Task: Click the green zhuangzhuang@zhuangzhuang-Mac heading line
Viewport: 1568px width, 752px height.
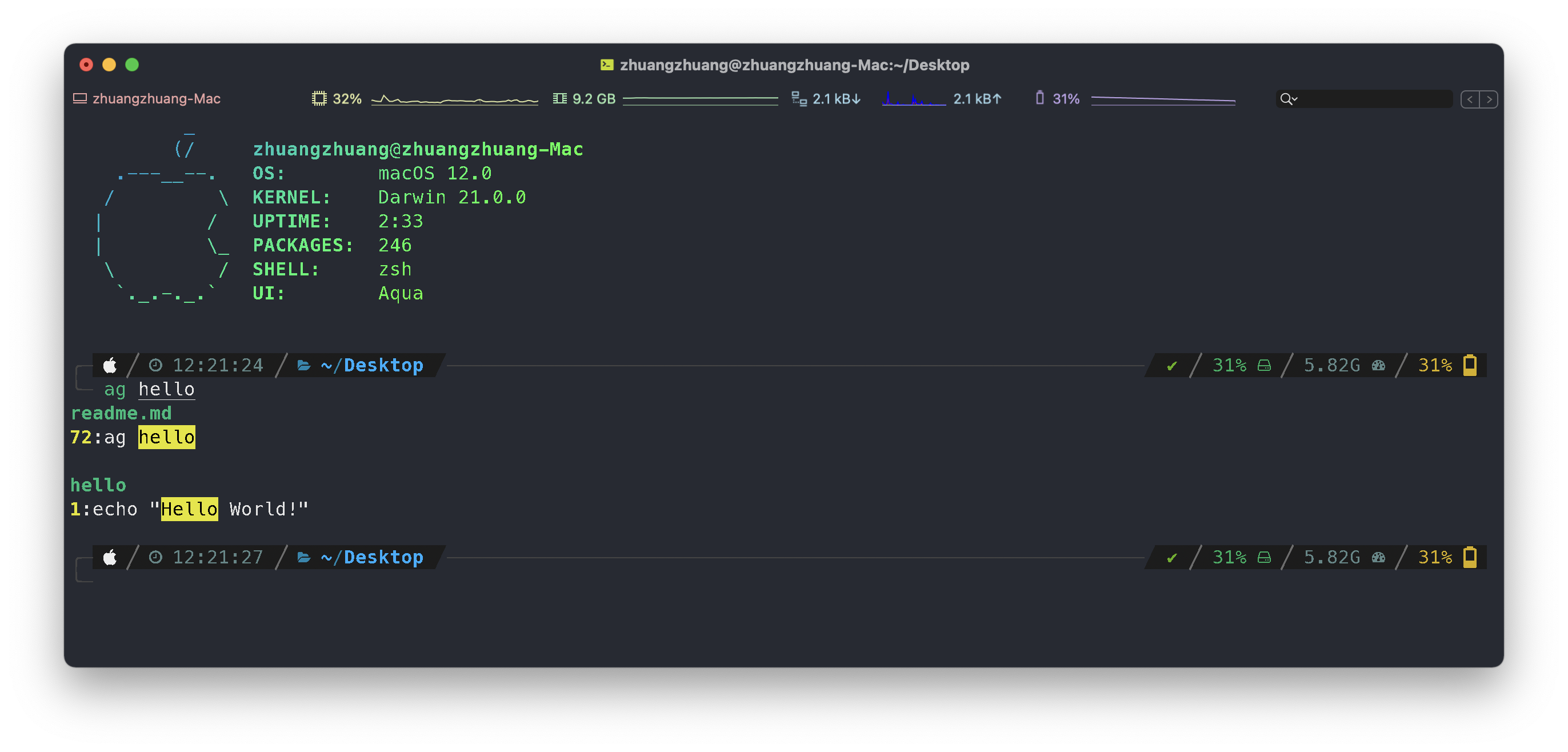Action: coord(418,149)
